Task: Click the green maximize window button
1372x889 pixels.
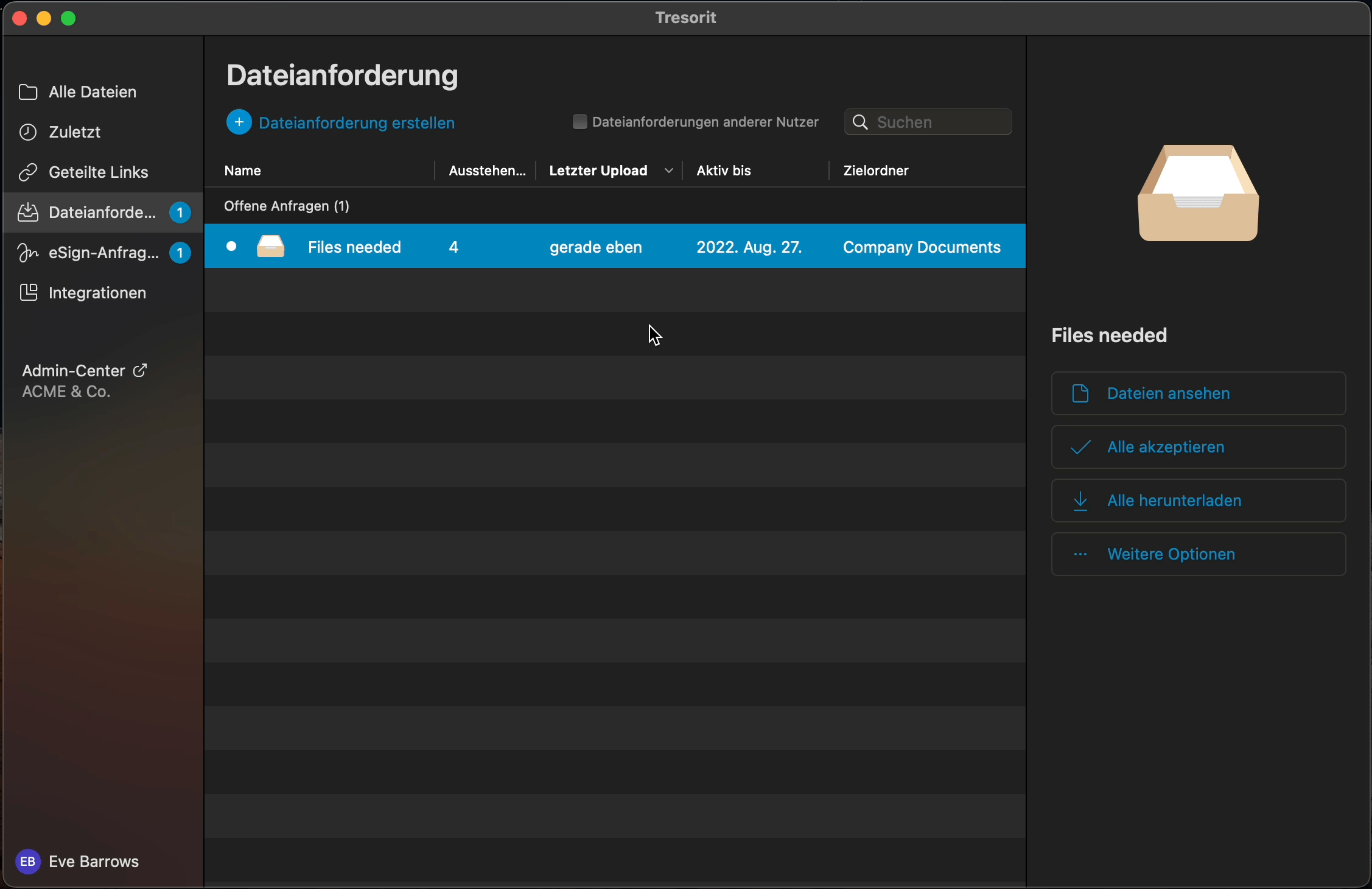Action: (x=69, y=18)
